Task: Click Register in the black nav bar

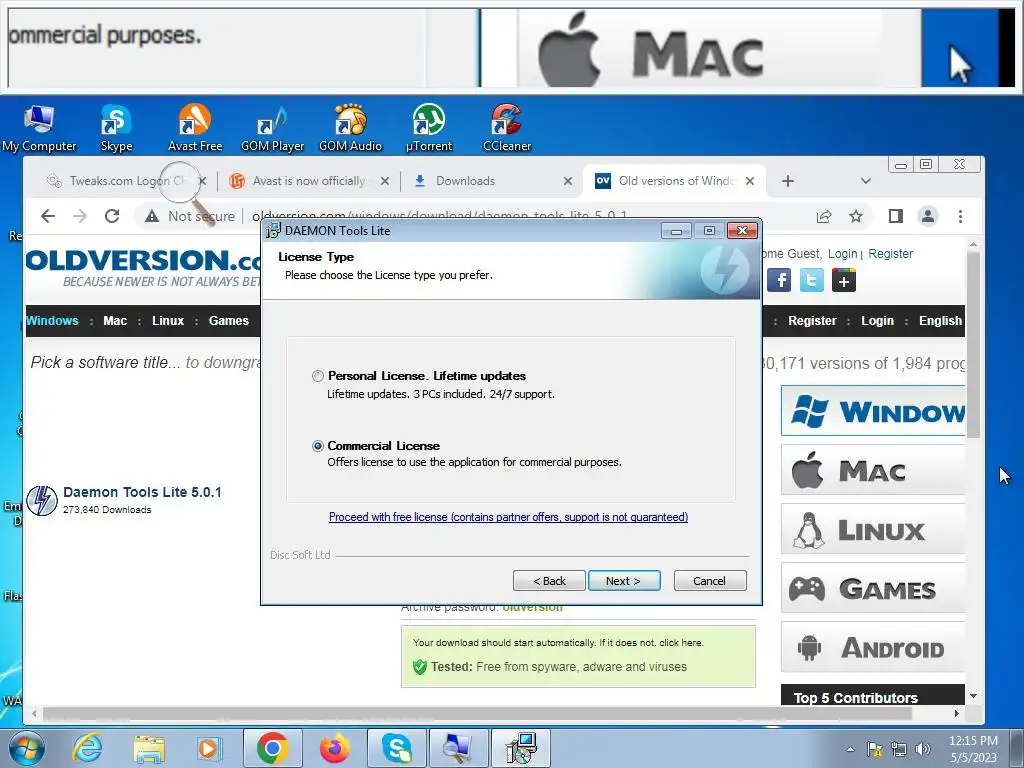Action: click(812, 321)
